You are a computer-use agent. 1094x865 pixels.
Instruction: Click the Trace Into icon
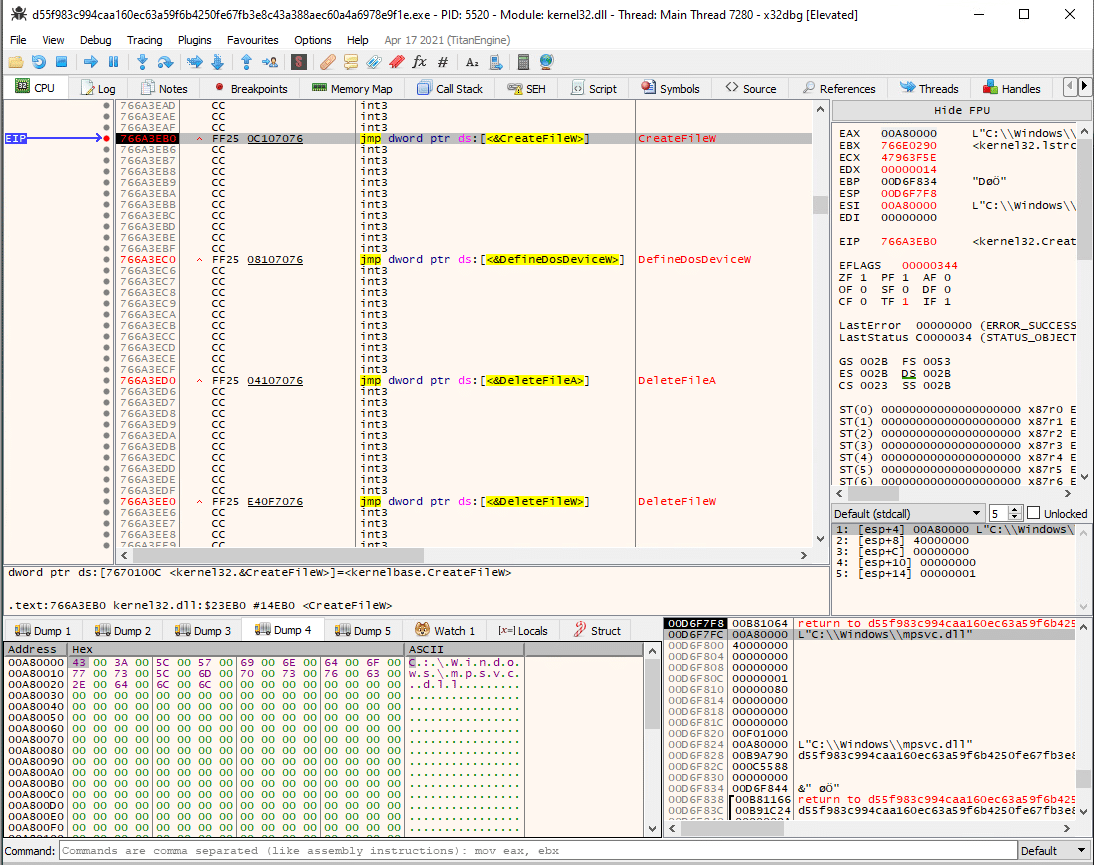click(x=195, y=62)
